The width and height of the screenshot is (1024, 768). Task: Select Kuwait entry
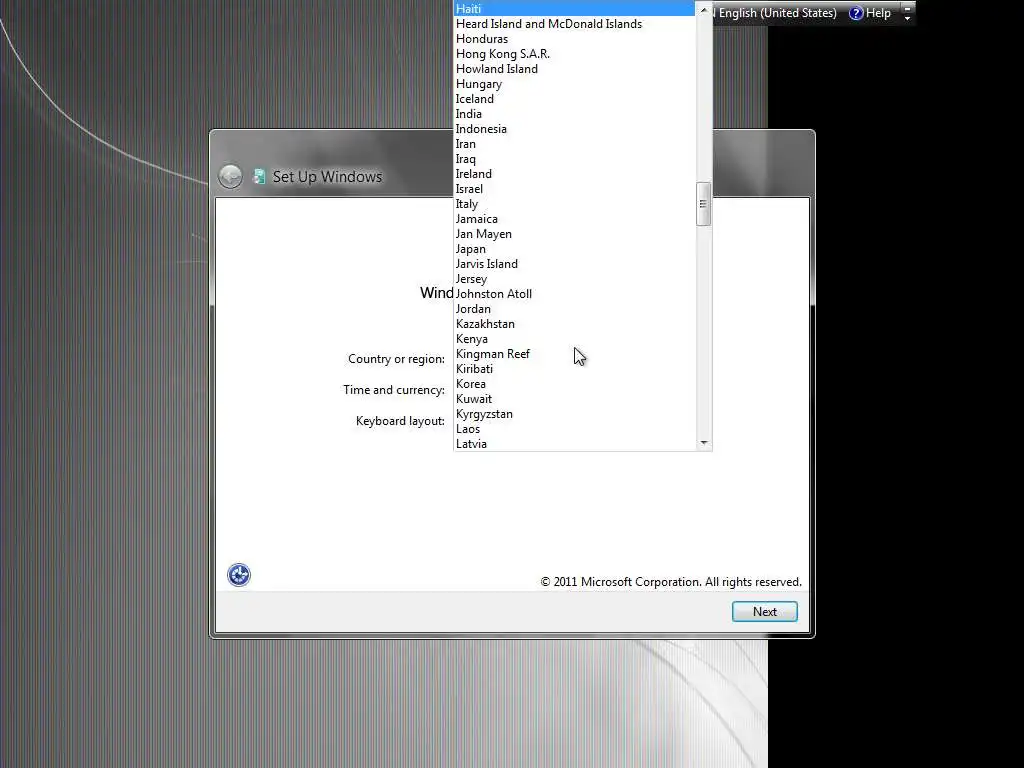click(574, 399)
